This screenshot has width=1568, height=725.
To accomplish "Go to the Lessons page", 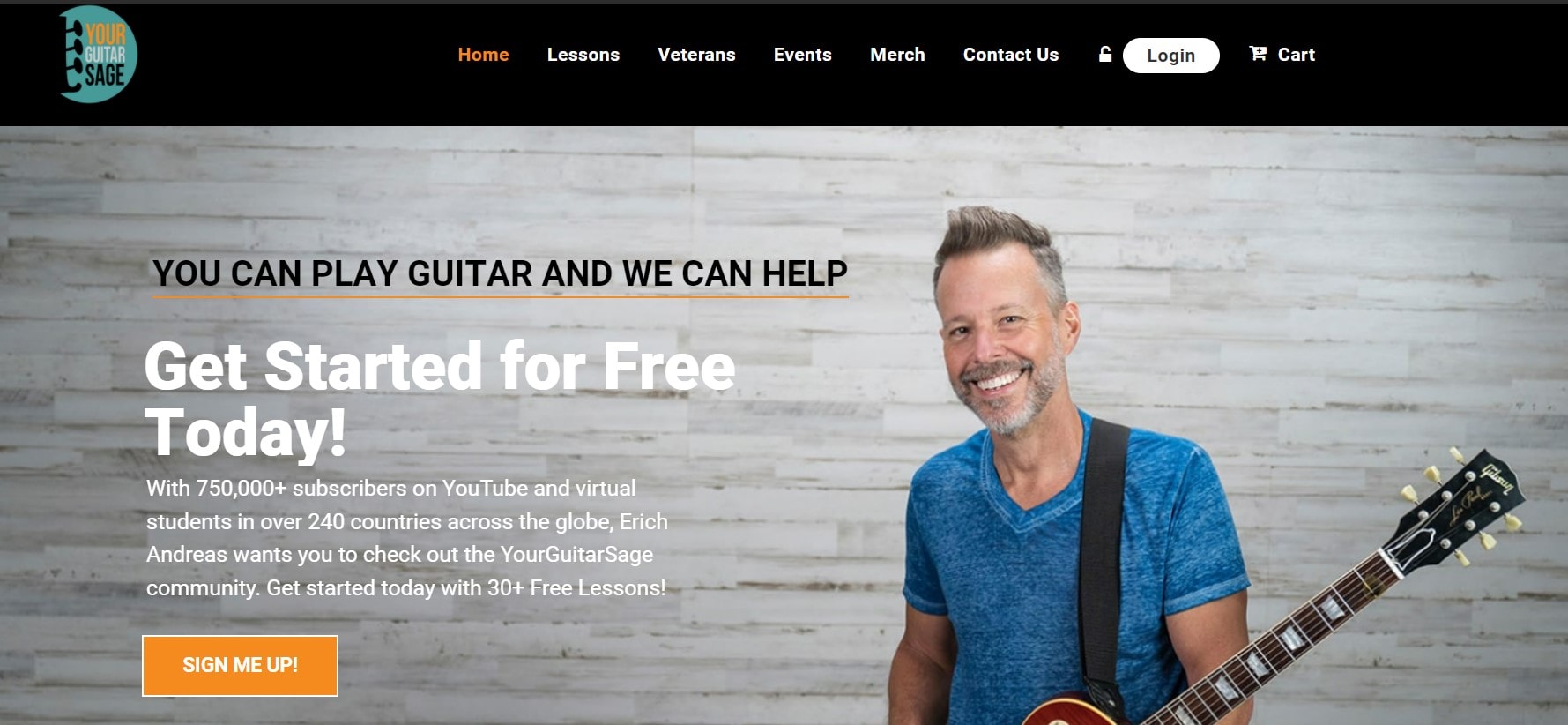I will pyautogui.click(x=583, y=55).
